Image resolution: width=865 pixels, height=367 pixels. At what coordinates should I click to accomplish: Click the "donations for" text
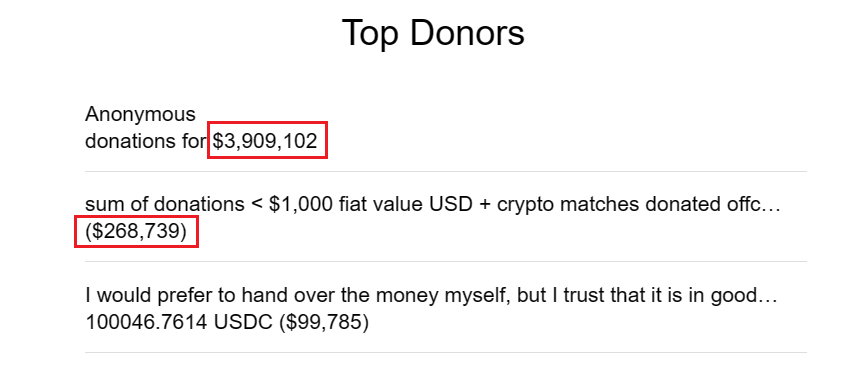point(146,141)
